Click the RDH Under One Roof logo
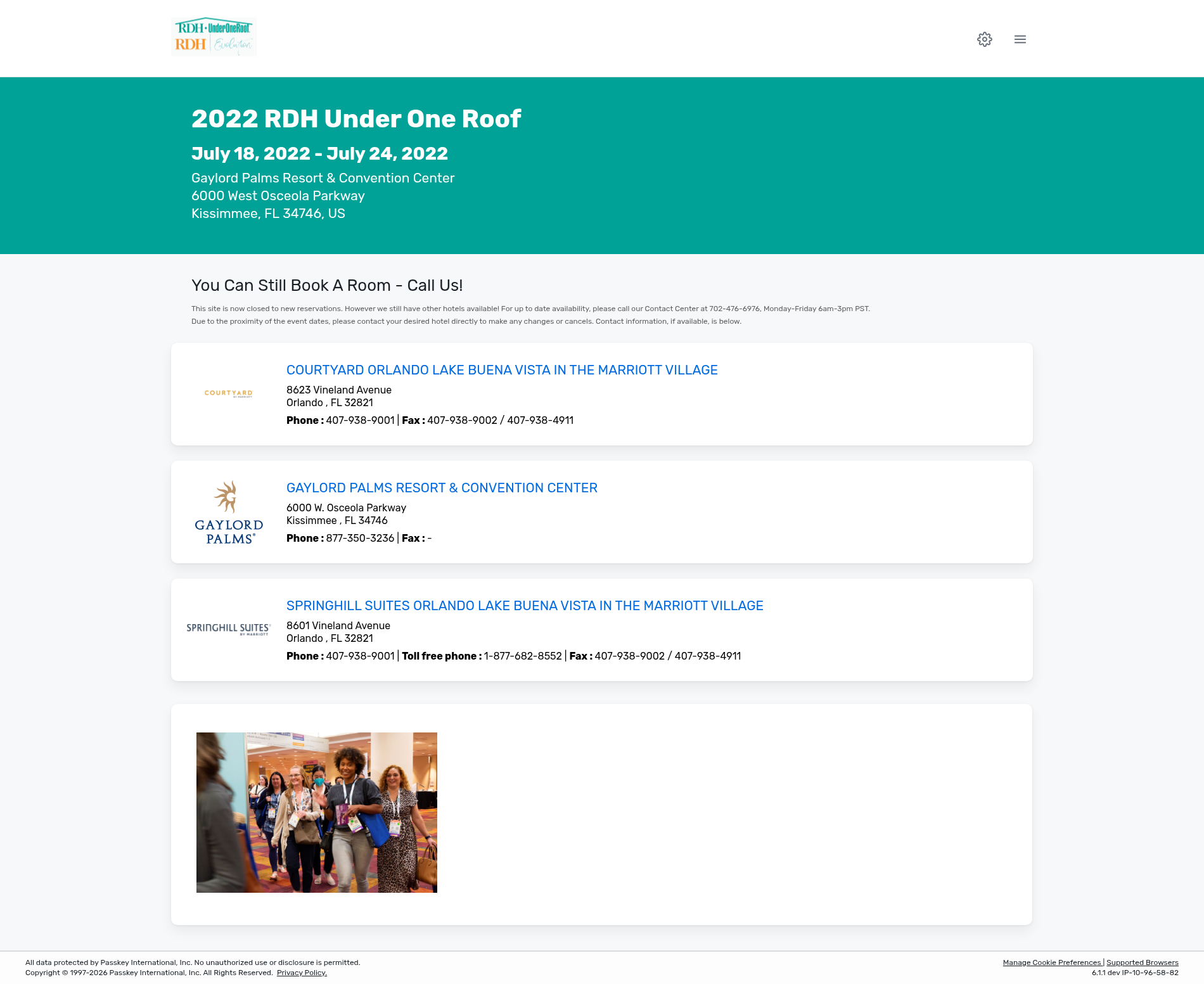1204x984 pixels. 214,36
